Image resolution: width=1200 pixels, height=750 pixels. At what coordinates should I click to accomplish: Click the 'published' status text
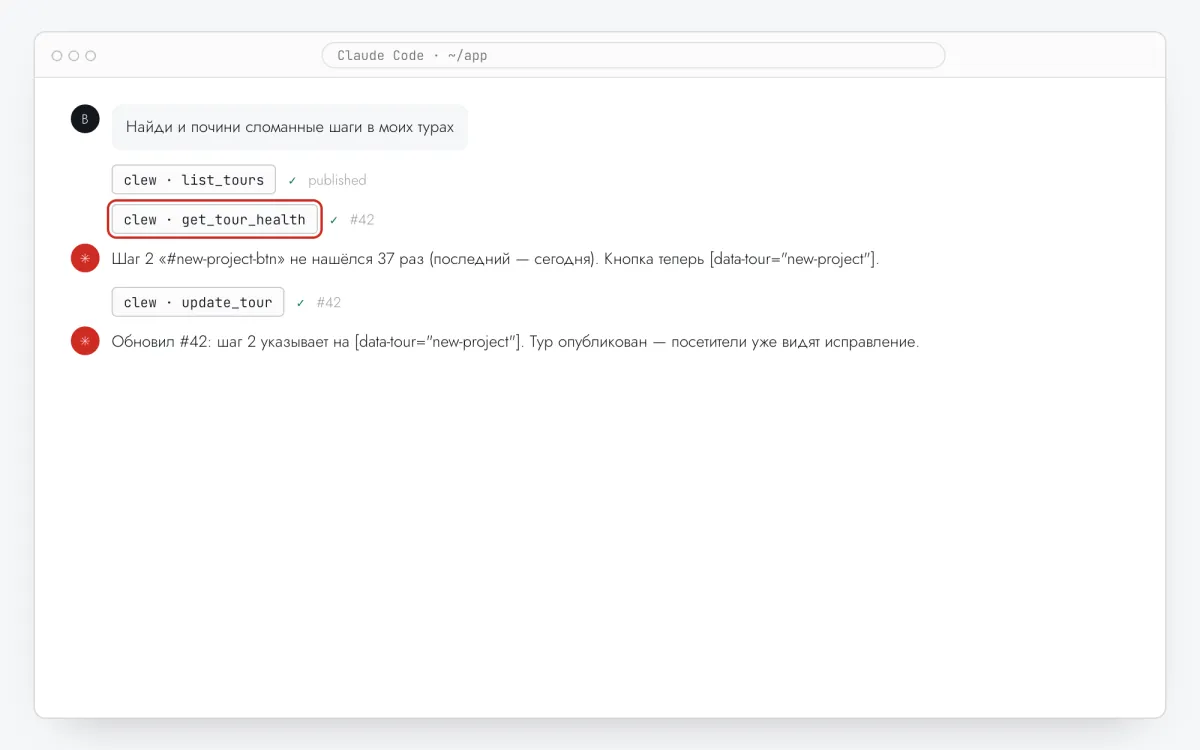point(337,180)
